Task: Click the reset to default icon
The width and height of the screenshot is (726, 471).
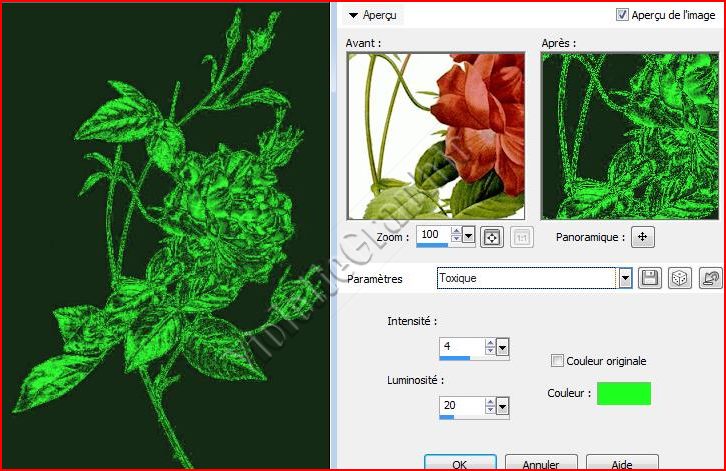Action: point(711,278)
